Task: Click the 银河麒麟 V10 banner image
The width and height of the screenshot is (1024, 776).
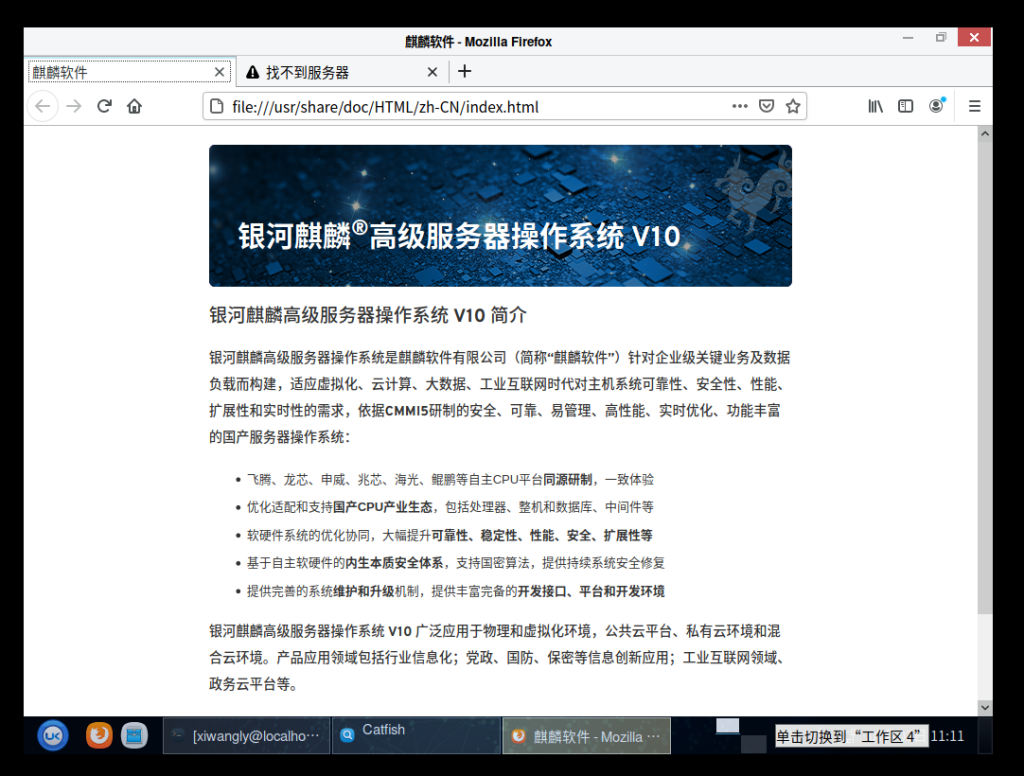Action: tap(500, 216)
